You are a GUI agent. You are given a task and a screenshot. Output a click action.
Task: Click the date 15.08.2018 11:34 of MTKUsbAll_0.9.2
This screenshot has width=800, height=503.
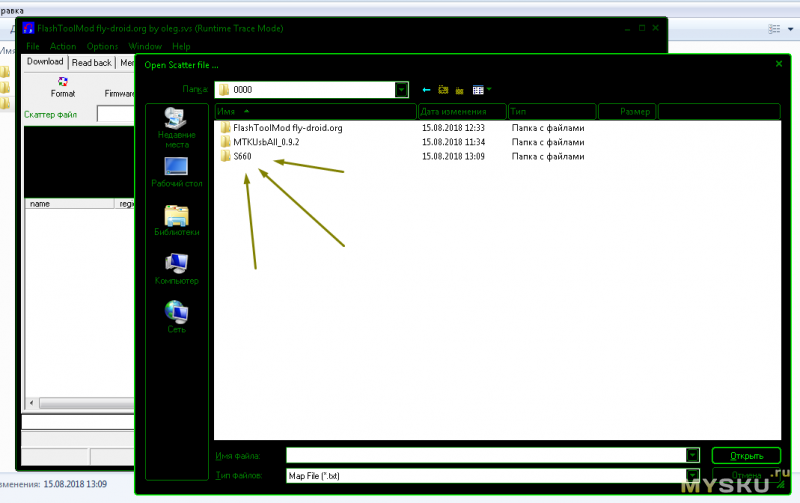point(453,142)
